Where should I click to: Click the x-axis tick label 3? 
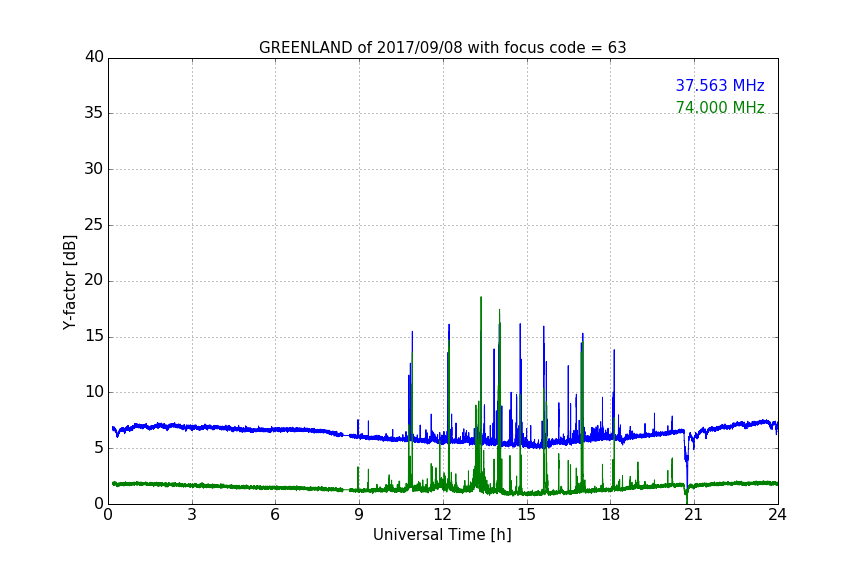192,515
